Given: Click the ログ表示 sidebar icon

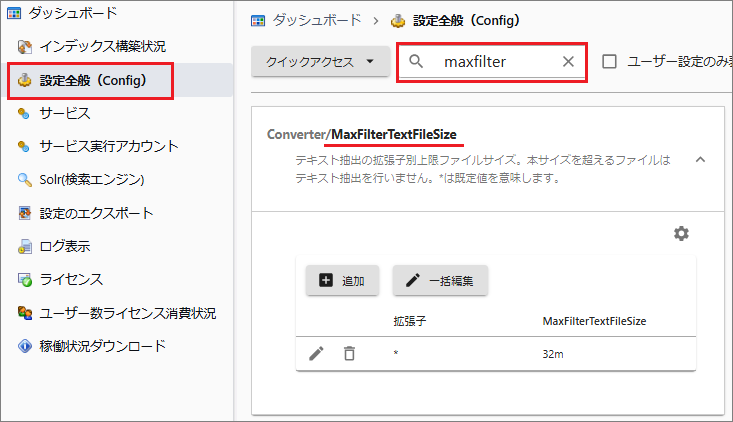Looking at the screenshot, I should [25, 246].
